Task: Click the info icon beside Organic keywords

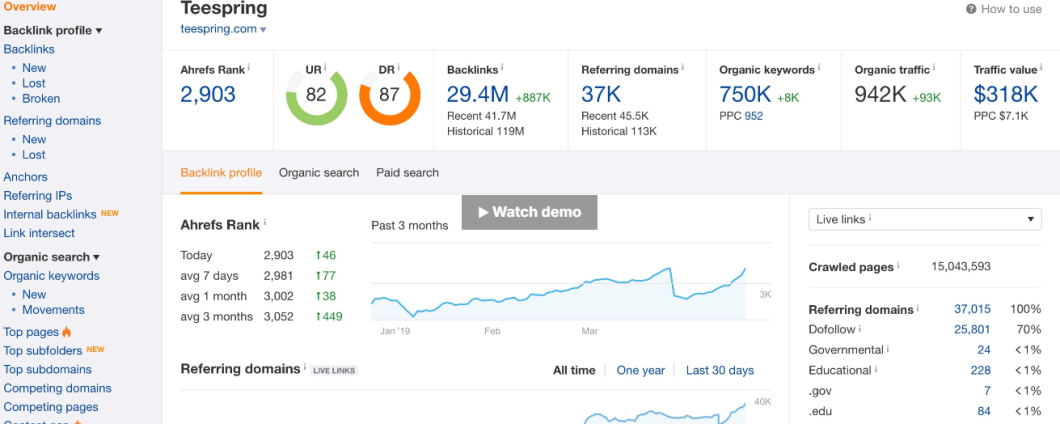Action: click(x=819, y=67)
